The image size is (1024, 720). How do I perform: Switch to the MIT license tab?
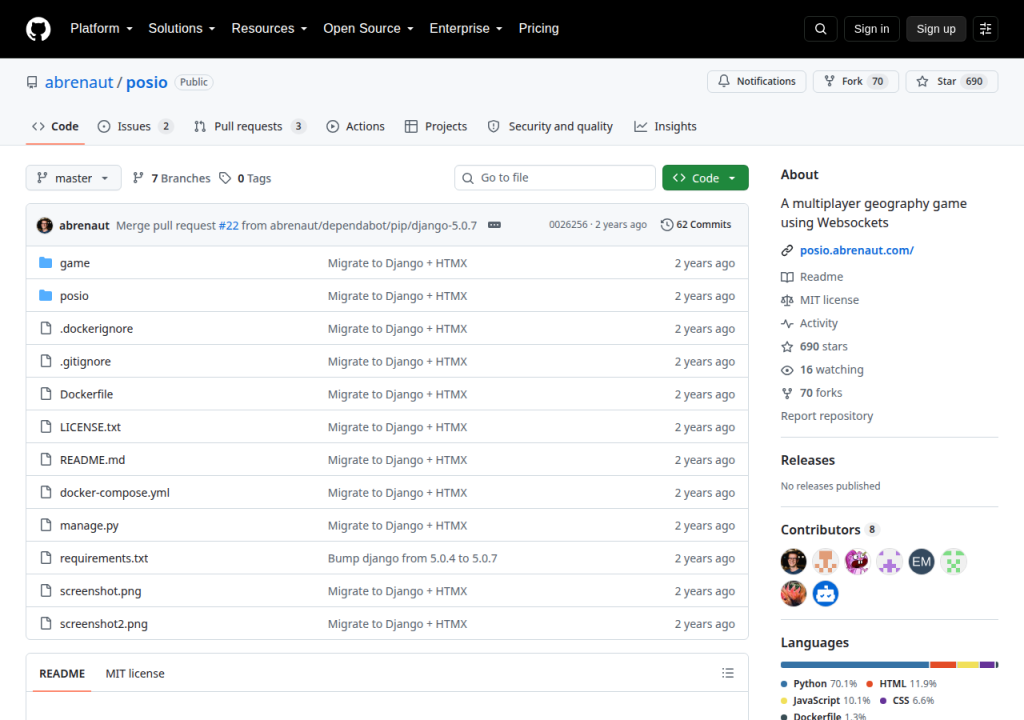(x=135, y=673)
